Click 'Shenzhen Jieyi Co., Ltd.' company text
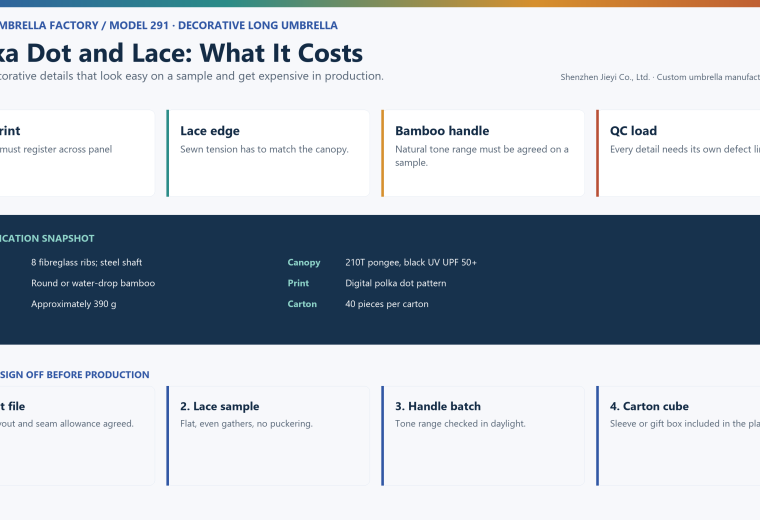Viewport: 760px width, 520px height. [x=605, y=77]
